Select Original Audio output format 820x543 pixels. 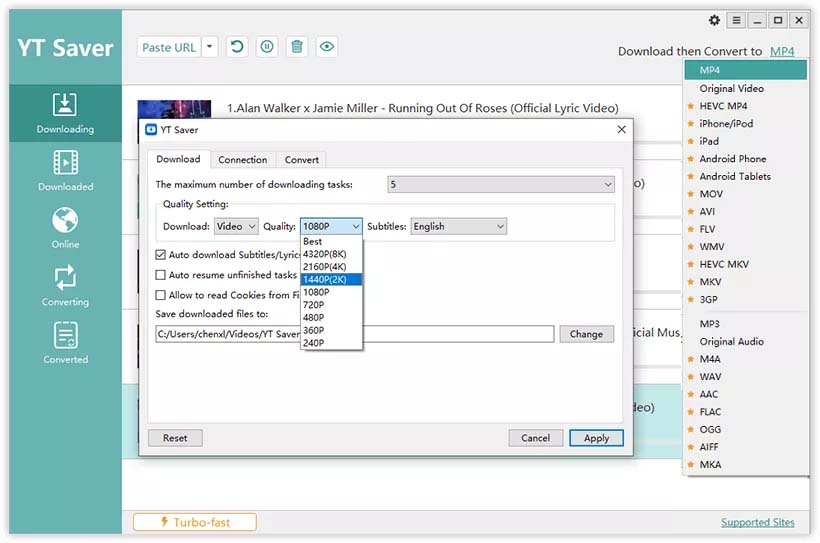click(x=746, y=342)
